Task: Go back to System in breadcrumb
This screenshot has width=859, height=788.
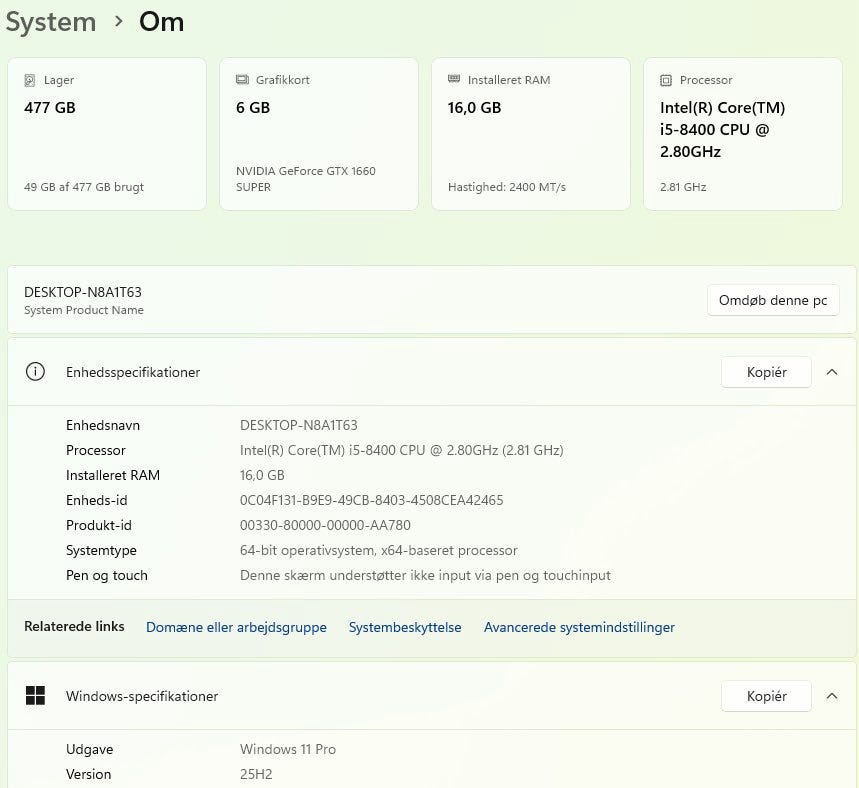Action: (x=51, y=22)
